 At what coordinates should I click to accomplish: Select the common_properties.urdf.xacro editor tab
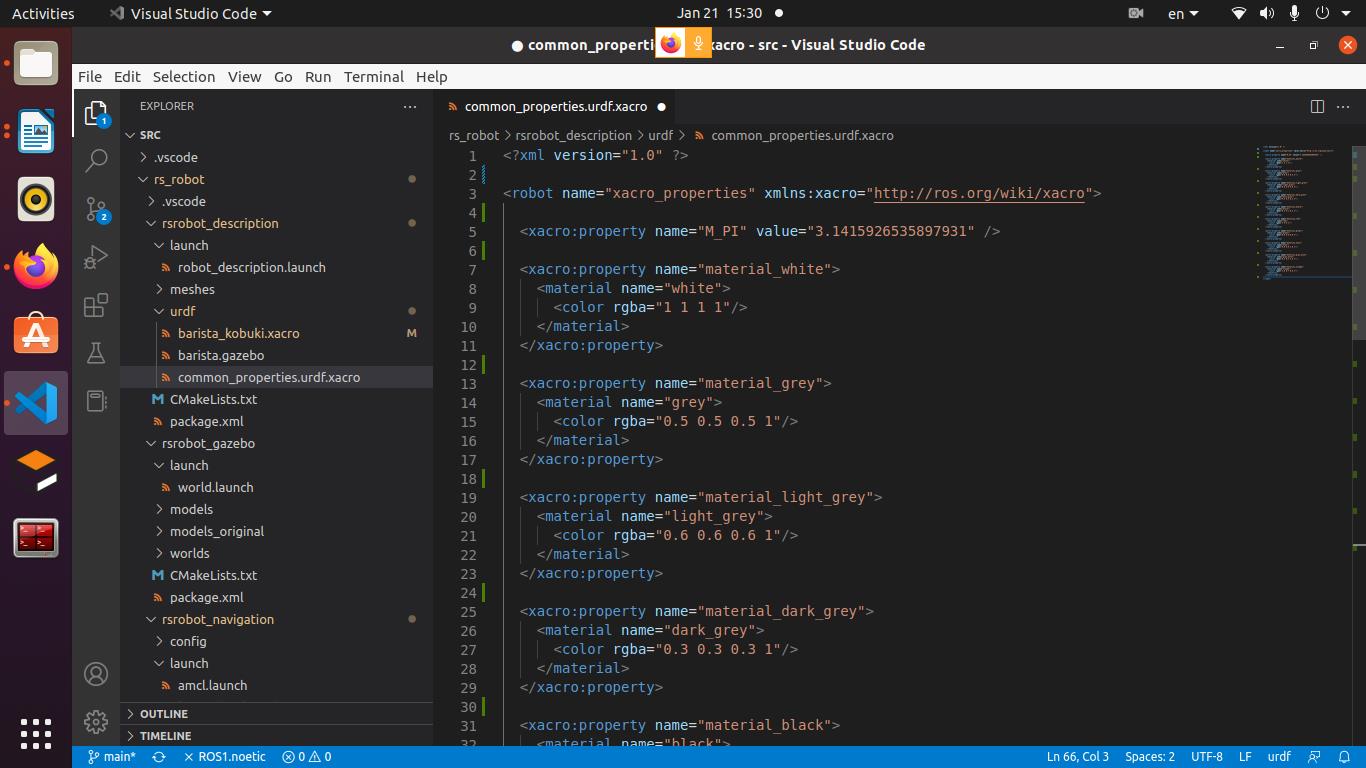coord(555,106)
